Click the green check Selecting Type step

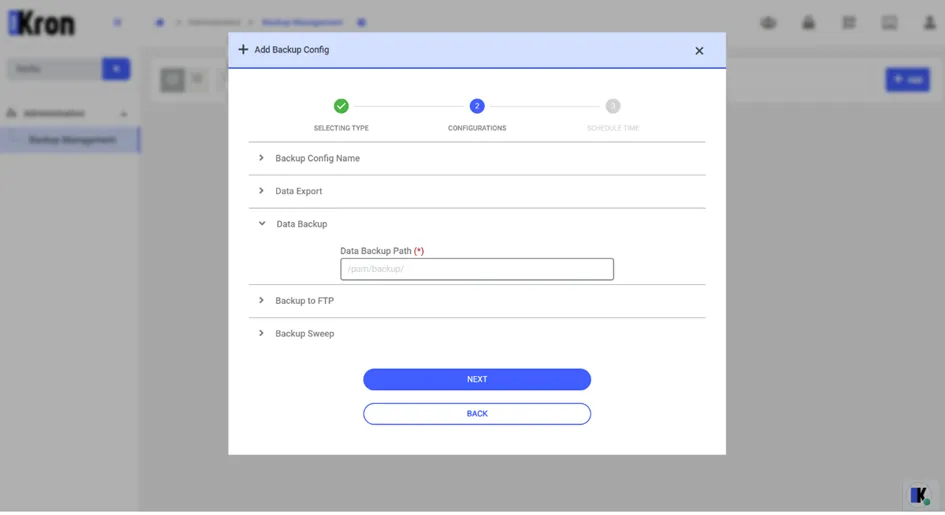[341, 106]
